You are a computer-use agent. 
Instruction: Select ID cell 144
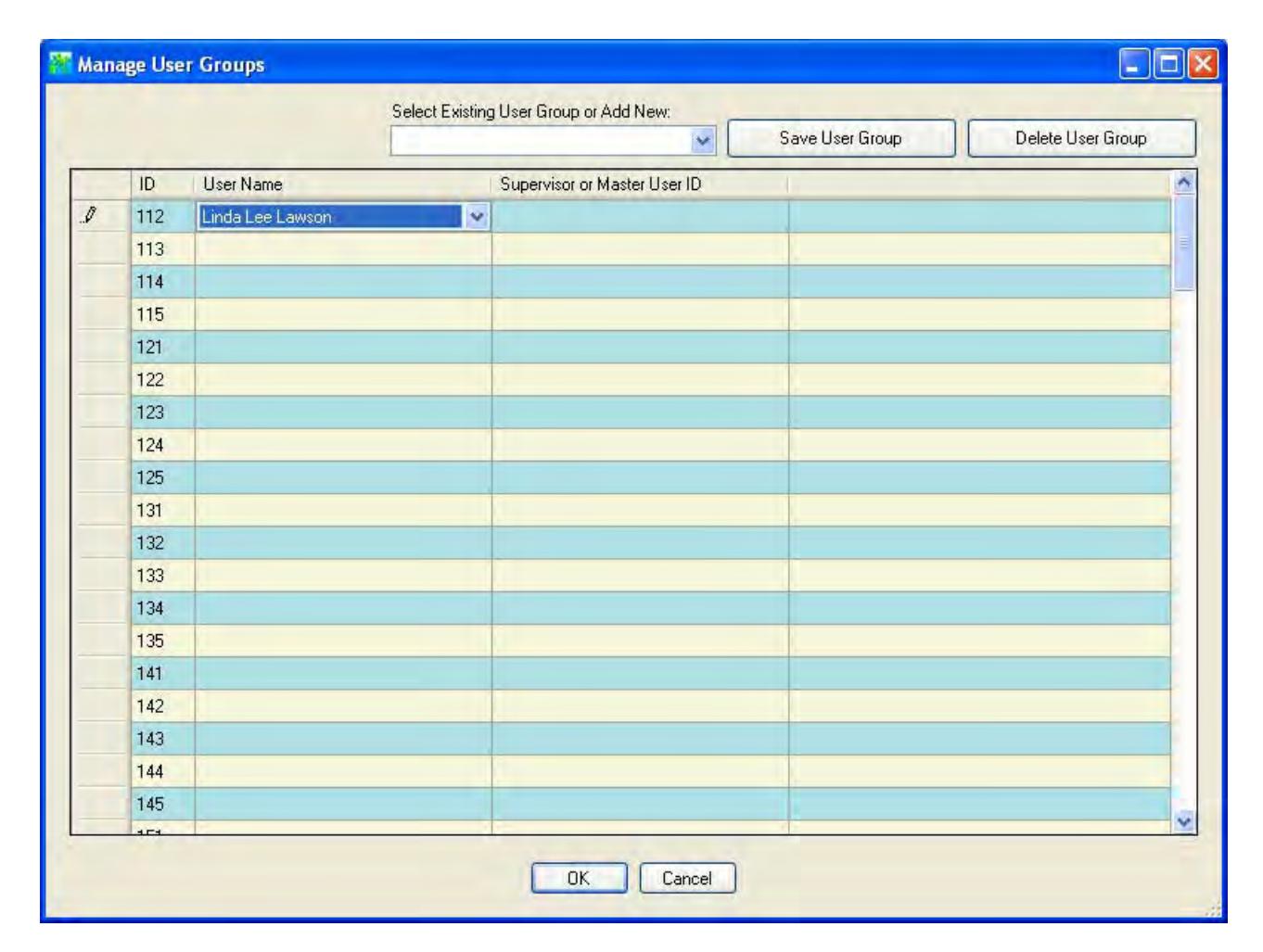coord(162,771)
